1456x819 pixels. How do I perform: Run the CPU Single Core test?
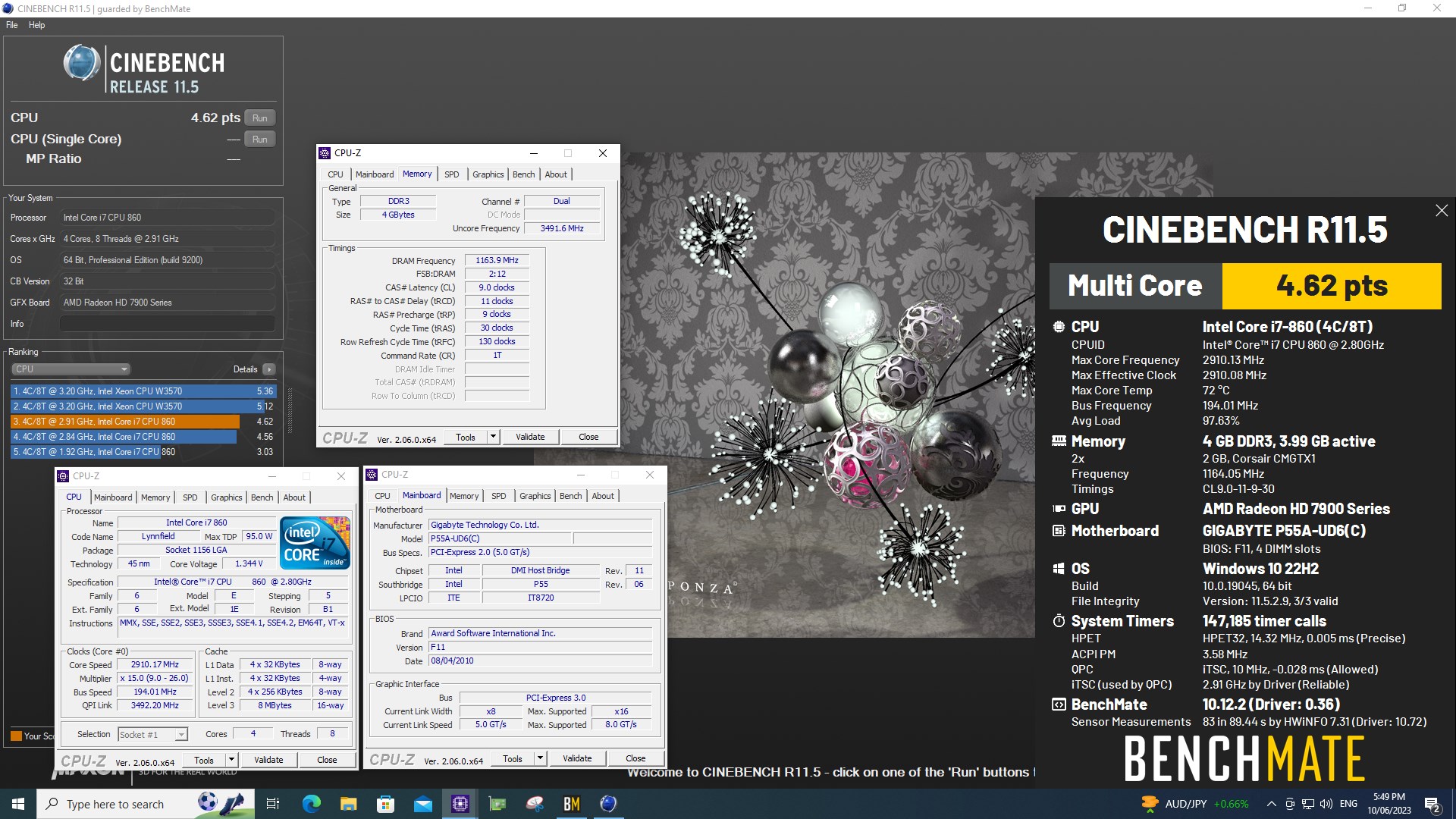click(x=259, y=140)
